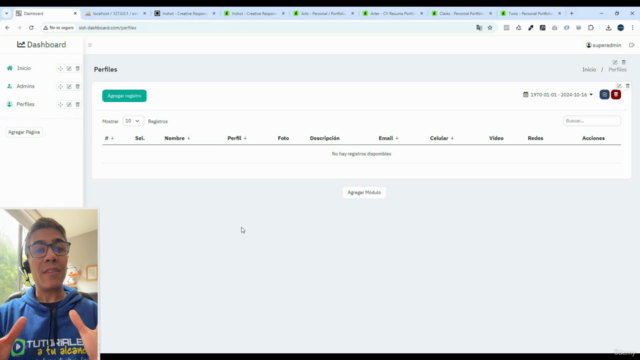Open the browser translate icon
The height and width of the screenshot is (360, 640).
(479, 28)
